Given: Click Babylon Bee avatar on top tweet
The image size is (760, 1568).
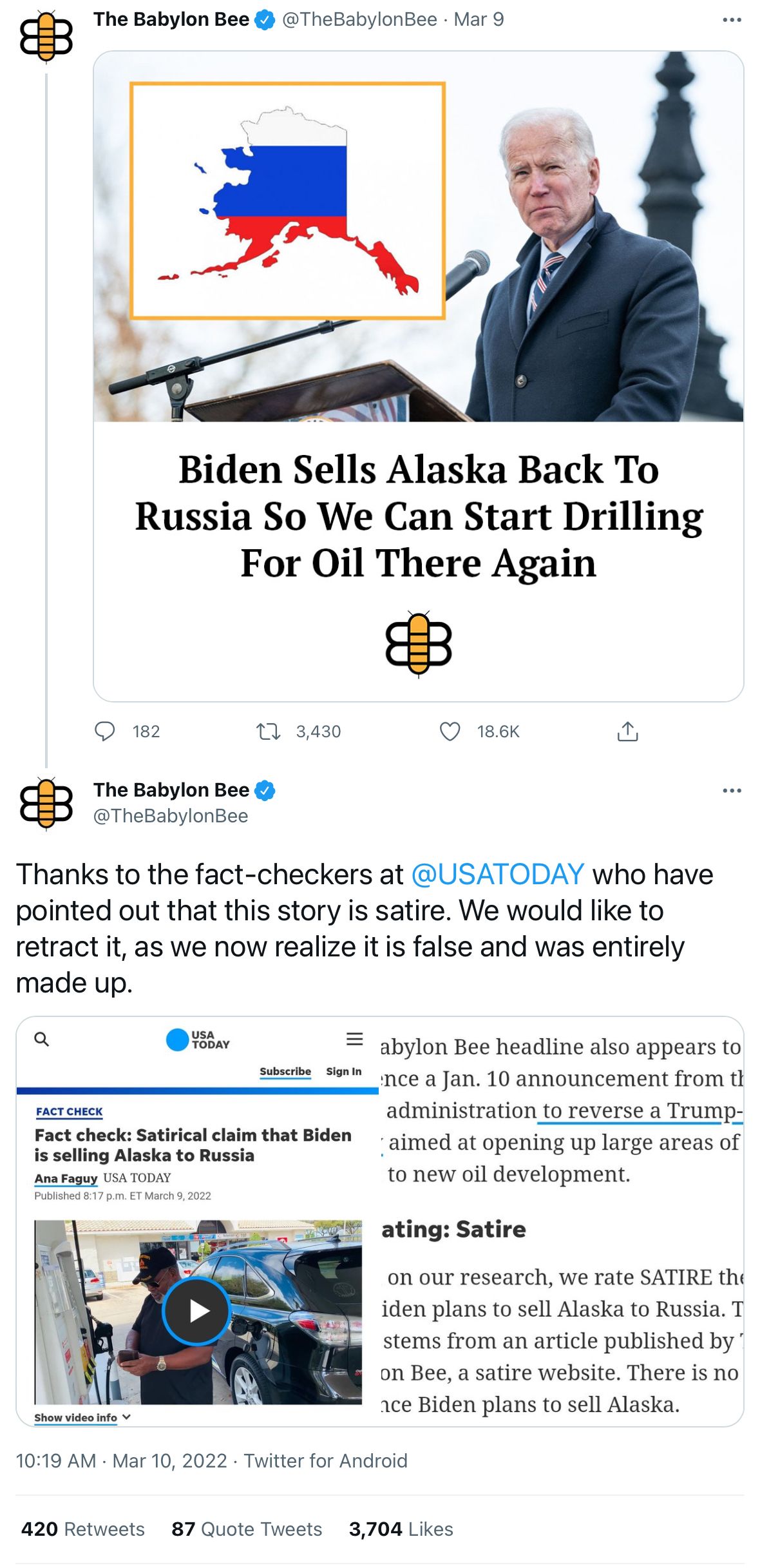Looking at the screenshot, I should (x=46, y=36).
